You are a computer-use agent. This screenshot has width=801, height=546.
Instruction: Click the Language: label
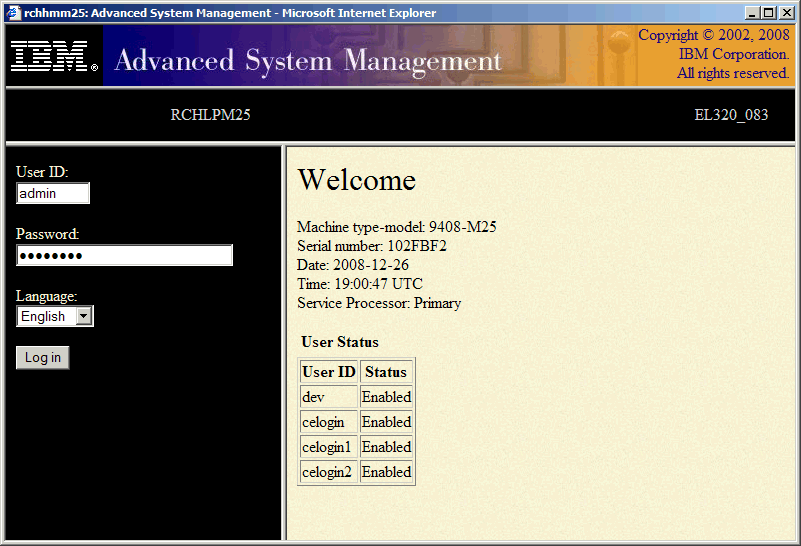click(46, 296)
